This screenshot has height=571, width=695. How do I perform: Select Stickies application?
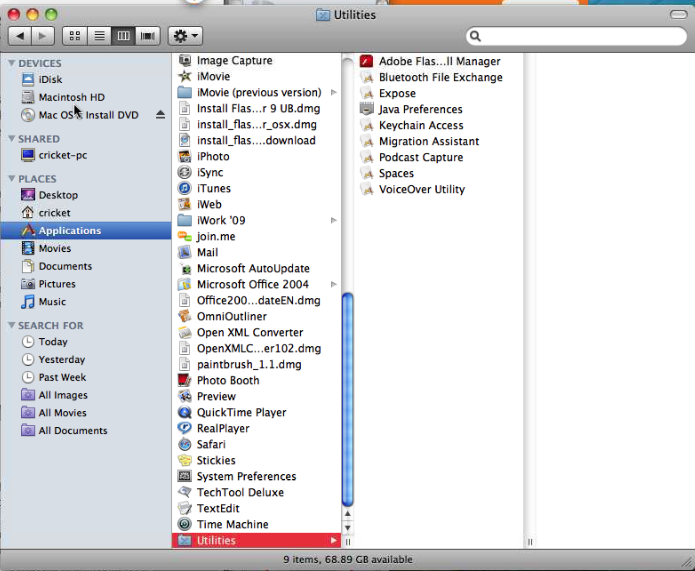tap(257, 460)
